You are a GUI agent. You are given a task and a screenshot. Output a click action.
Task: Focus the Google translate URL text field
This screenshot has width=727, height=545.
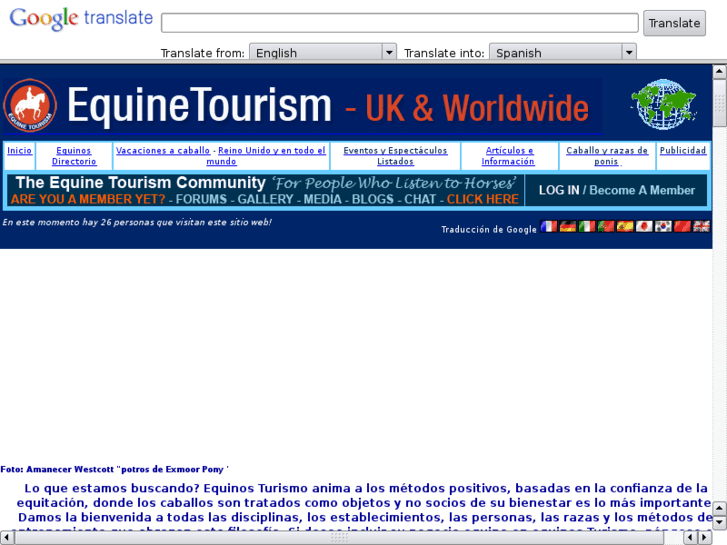pyautogui.click(x=400, y=23)
